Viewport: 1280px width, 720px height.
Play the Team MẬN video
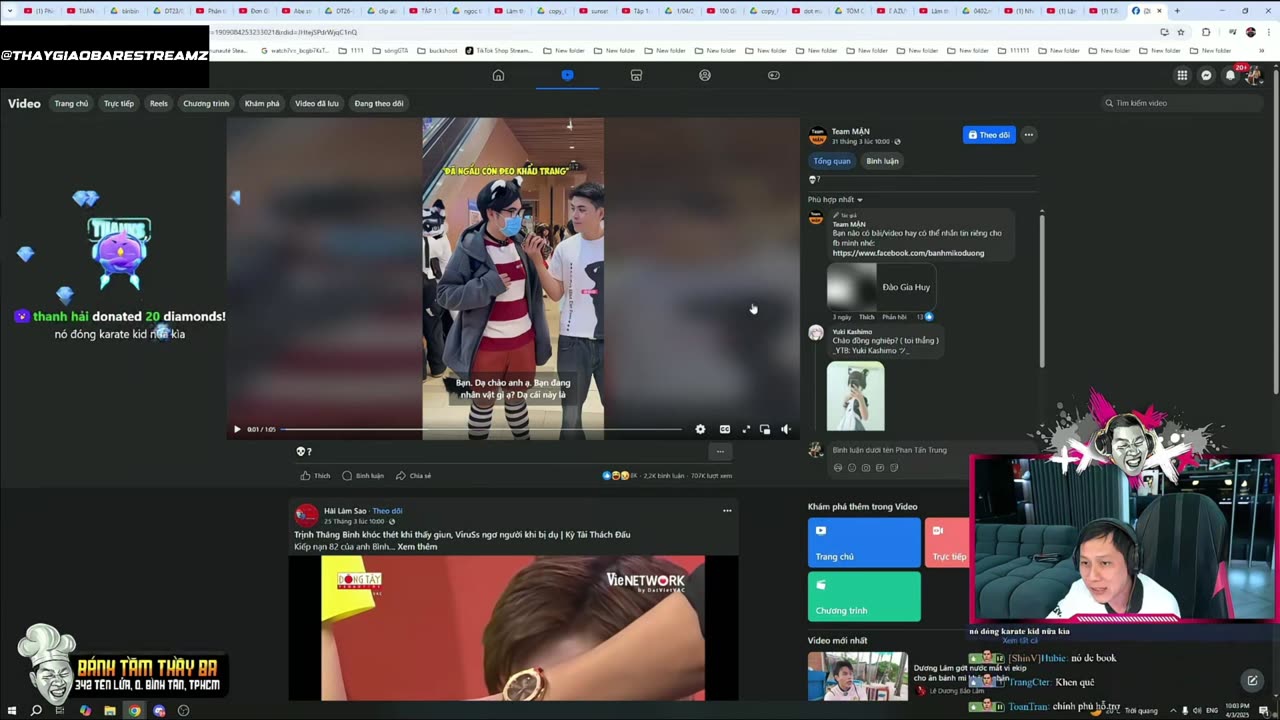pos(237,429)
